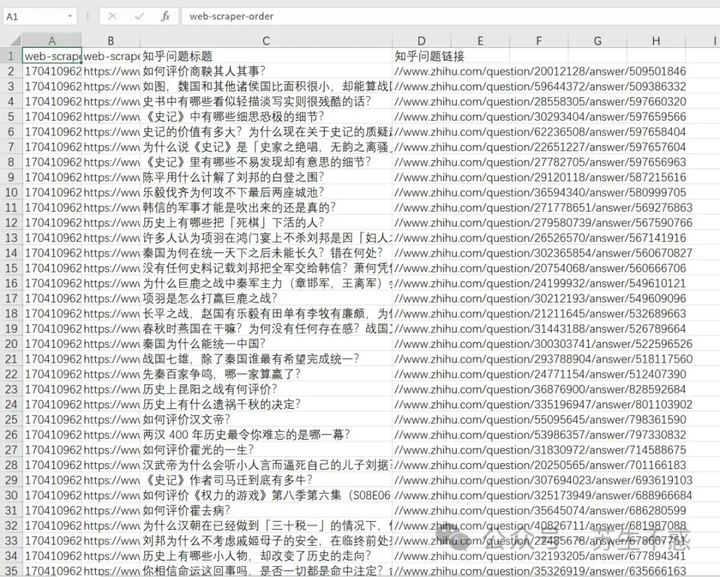This screenshot has height=577, width=720.
Task: Select column E header
Action: pyautogui.click(x=480, y=41)
